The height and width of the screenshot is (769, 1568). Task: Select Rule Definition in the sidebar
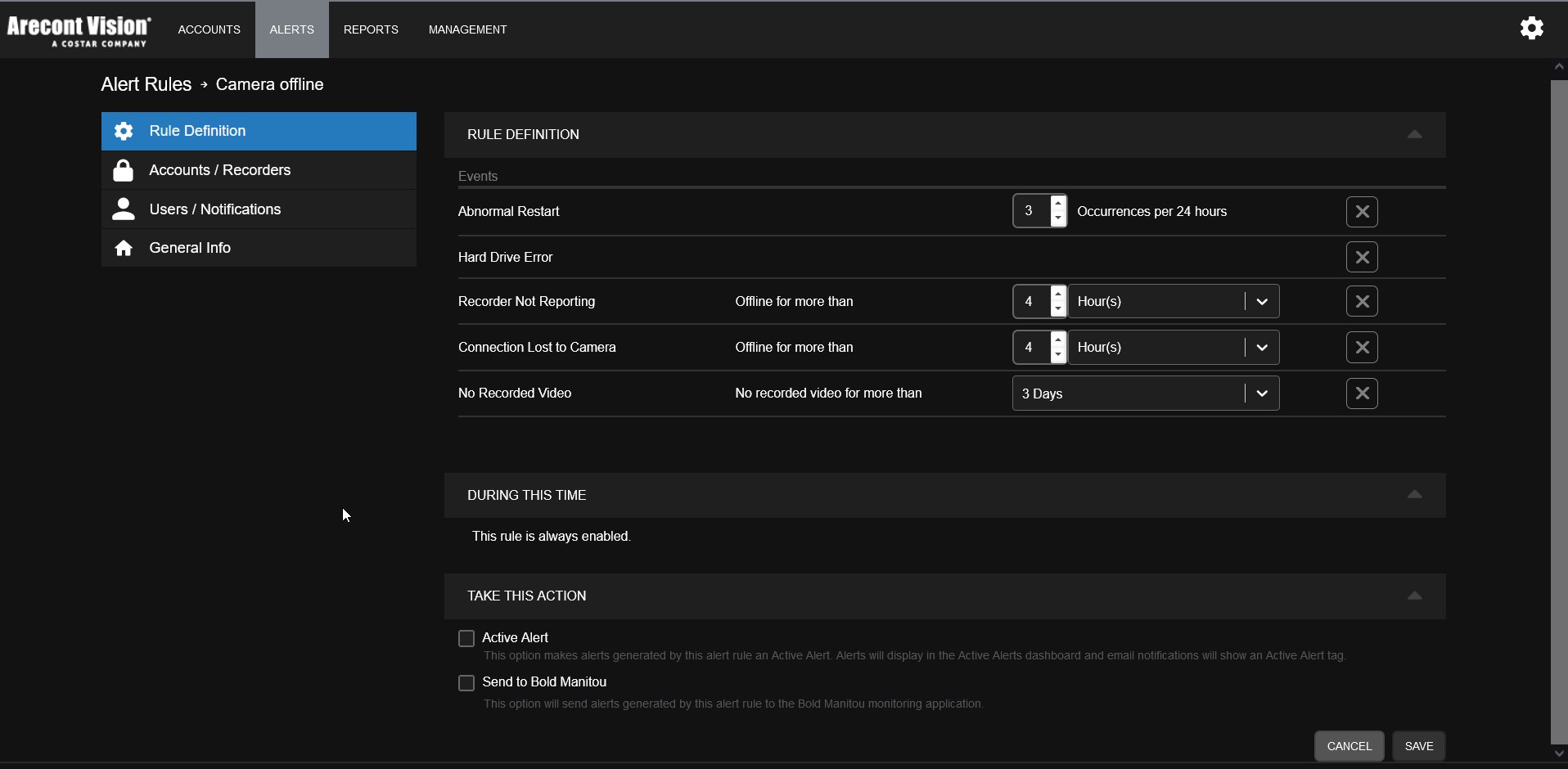[259, 131]
